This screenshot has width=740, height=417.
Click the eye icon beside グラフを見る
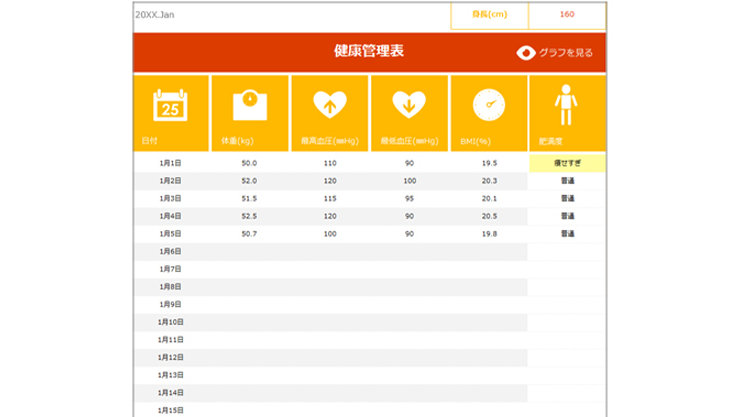pyautogui.click(x=526, y=53)
